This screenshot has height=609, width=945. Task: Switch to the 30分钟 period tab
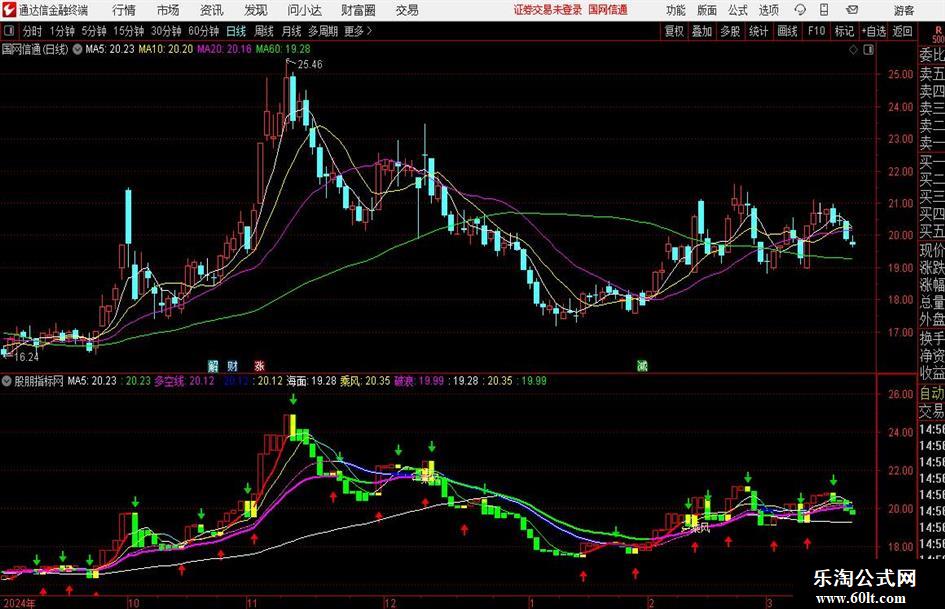click(x=166, y=31)
